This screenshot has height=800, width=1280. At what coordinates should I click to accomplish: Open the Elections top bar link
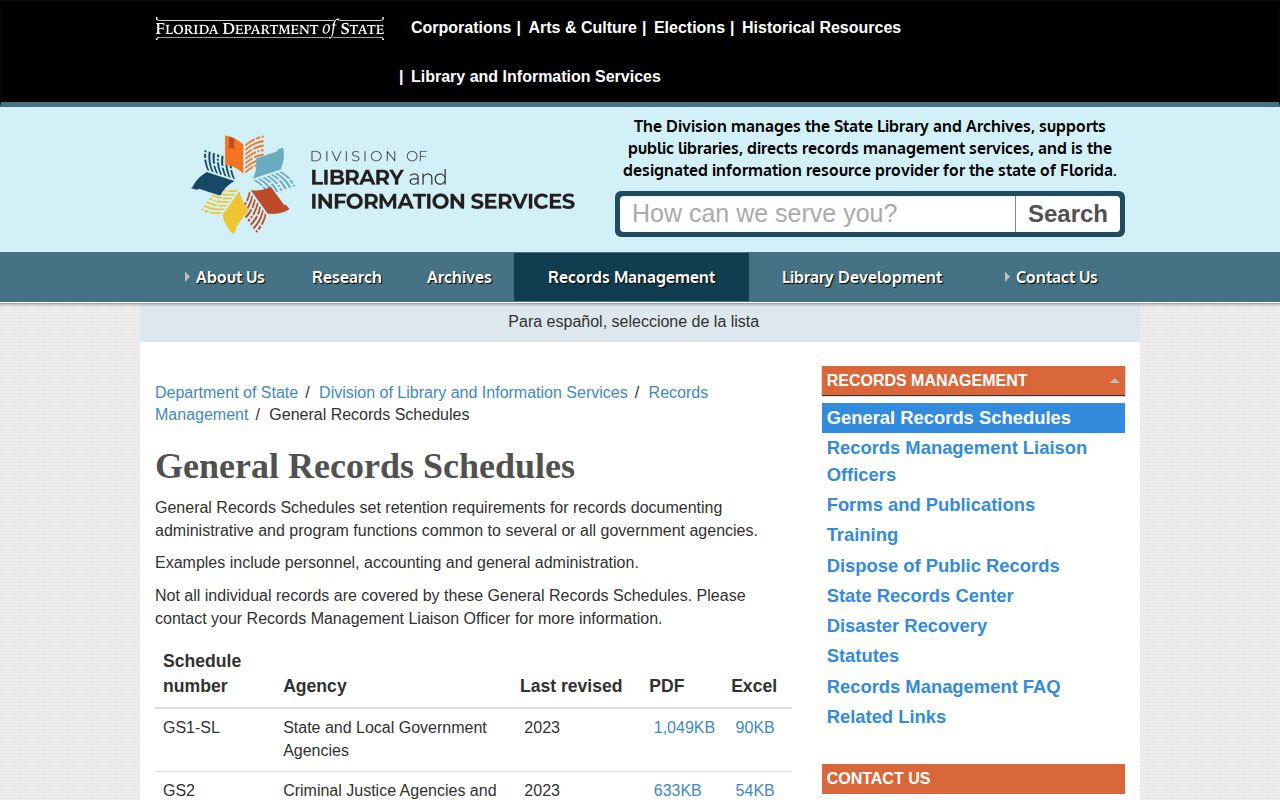point(689,28)
